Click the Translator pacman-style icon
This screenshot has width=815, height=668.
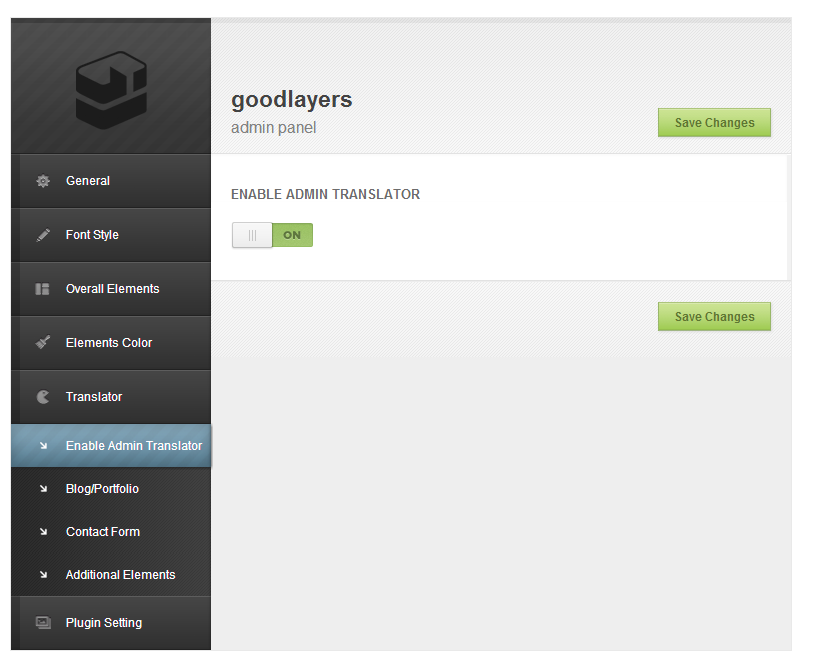[43, 397]
